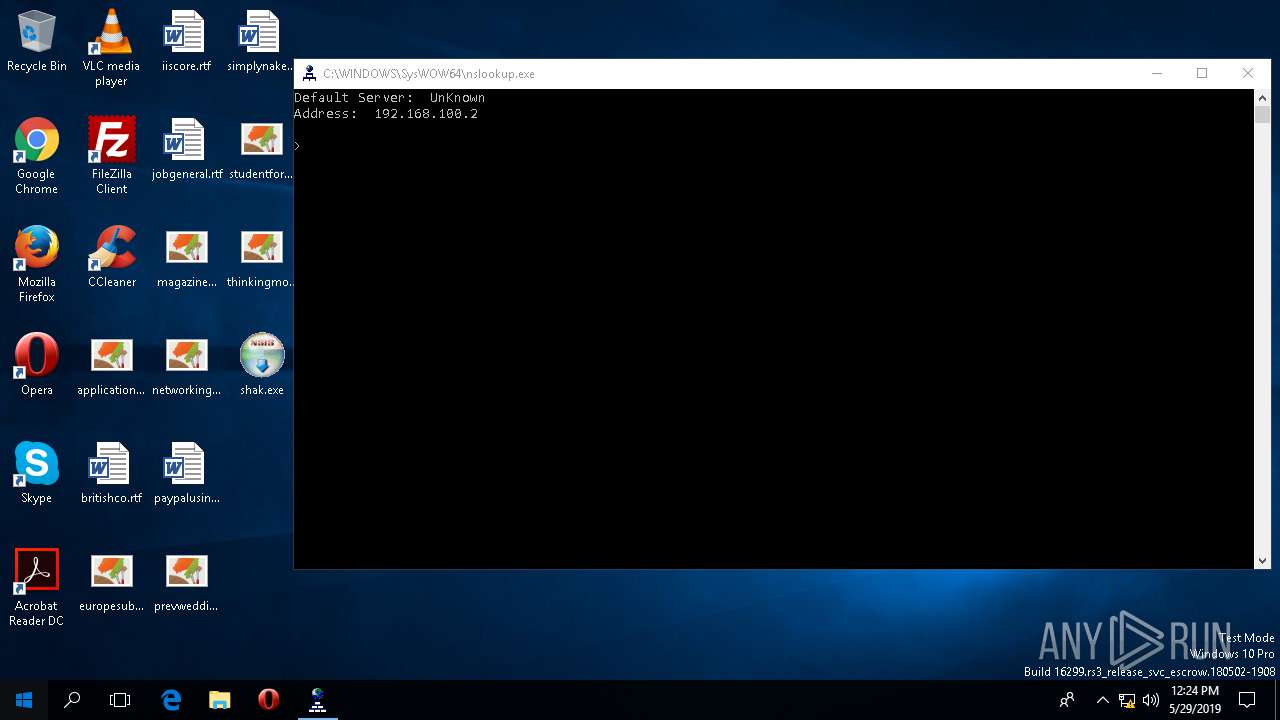The image size is (1280, 720).
Task: Click the nslookup prompt line
Action: coord(297,146)
